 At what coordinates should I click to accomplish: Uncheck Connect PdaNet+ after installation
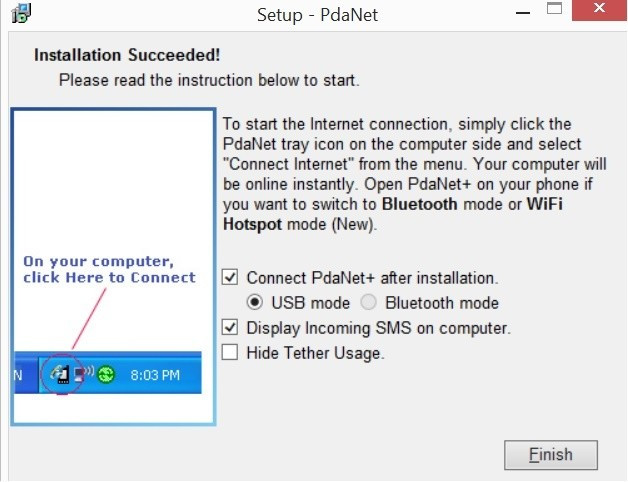coord(230,277)
